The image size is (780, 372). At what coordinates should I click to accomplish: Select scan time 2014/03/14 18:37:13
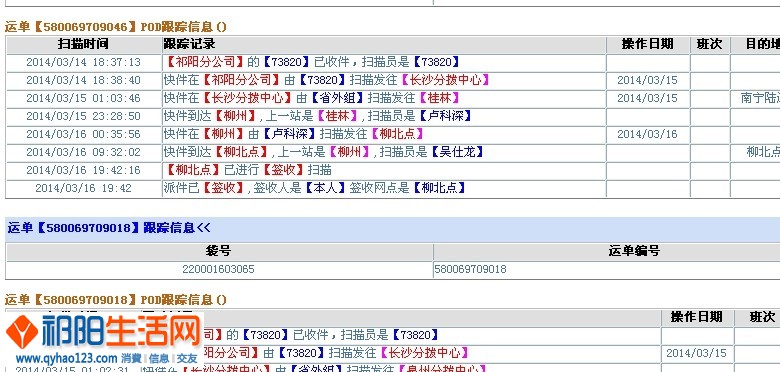[x=84, y=62]
